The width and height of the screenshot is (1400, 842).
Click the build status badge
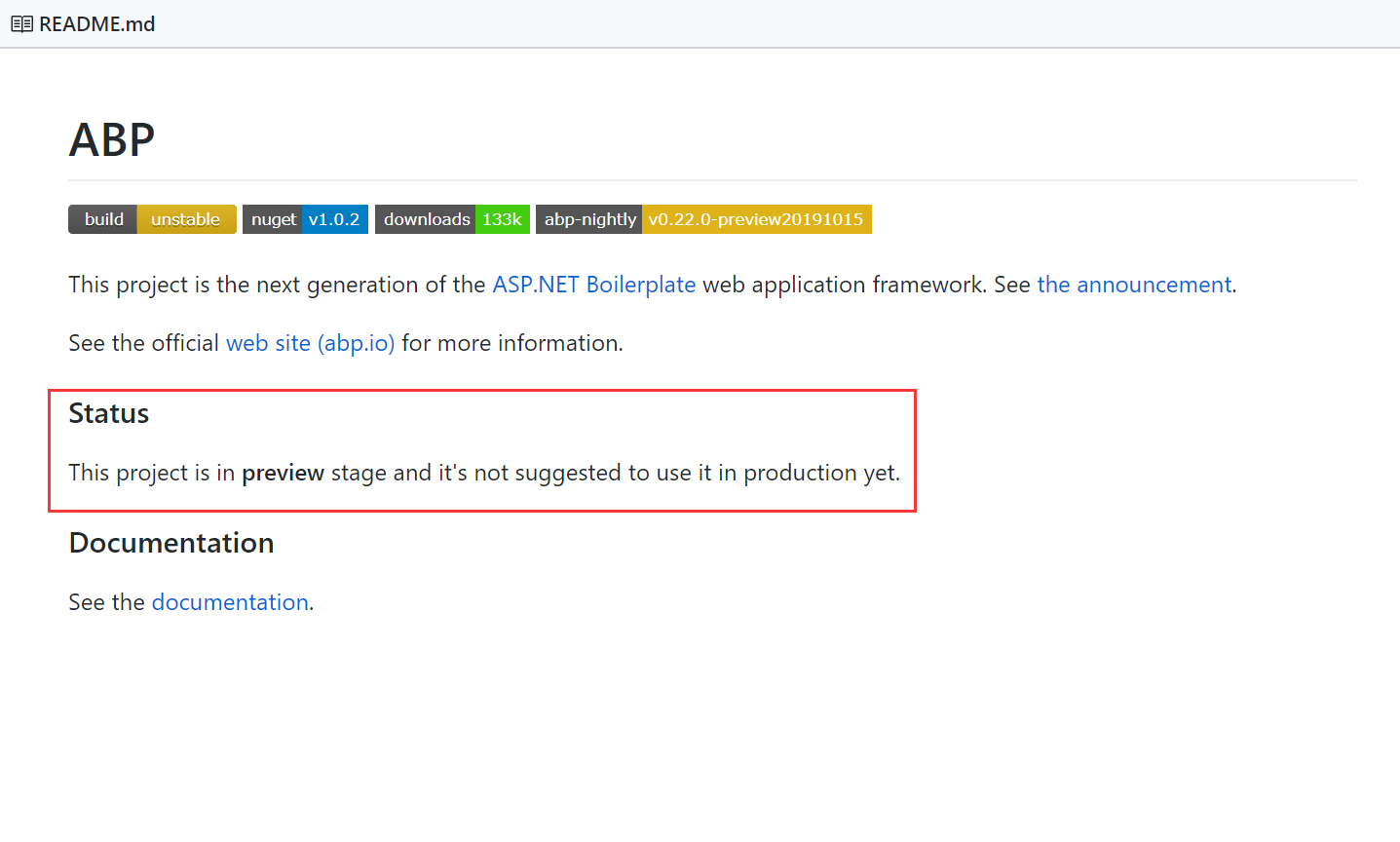coord(102,219)
